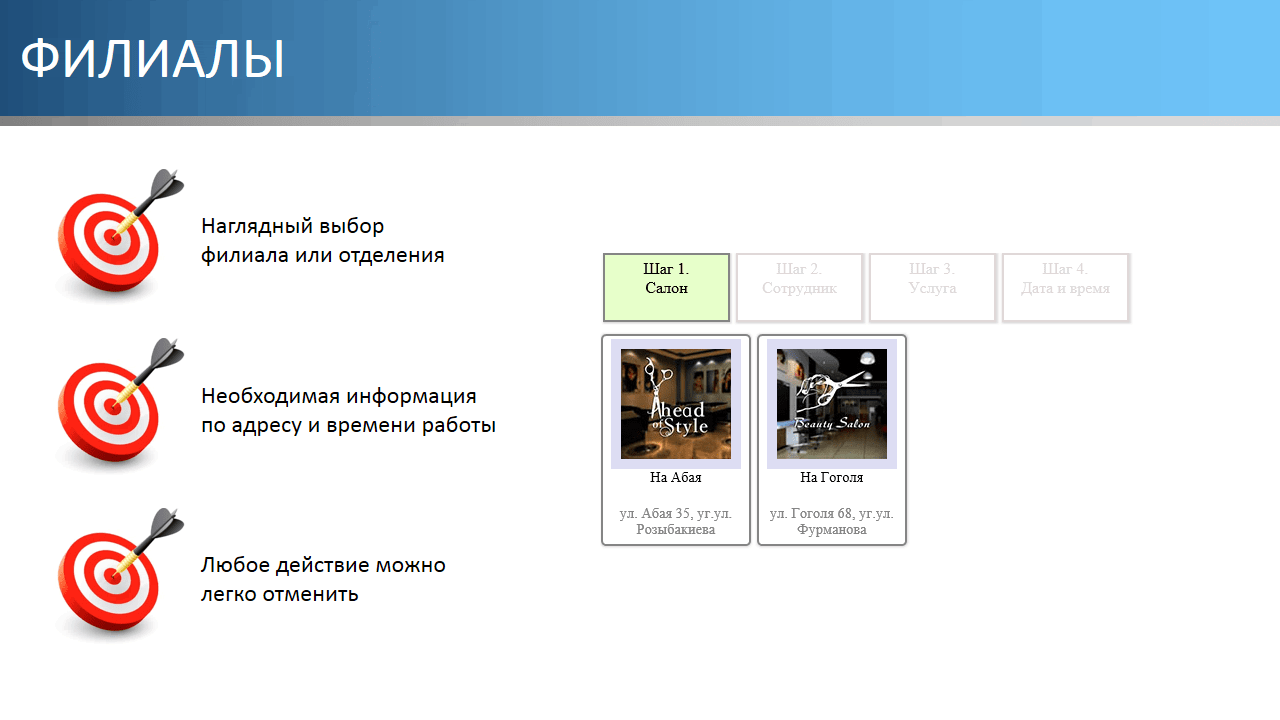Open the Шаг 2. Сотрудник step tab
Viewport: 1280px width, 720px height.
pos(799,287)
